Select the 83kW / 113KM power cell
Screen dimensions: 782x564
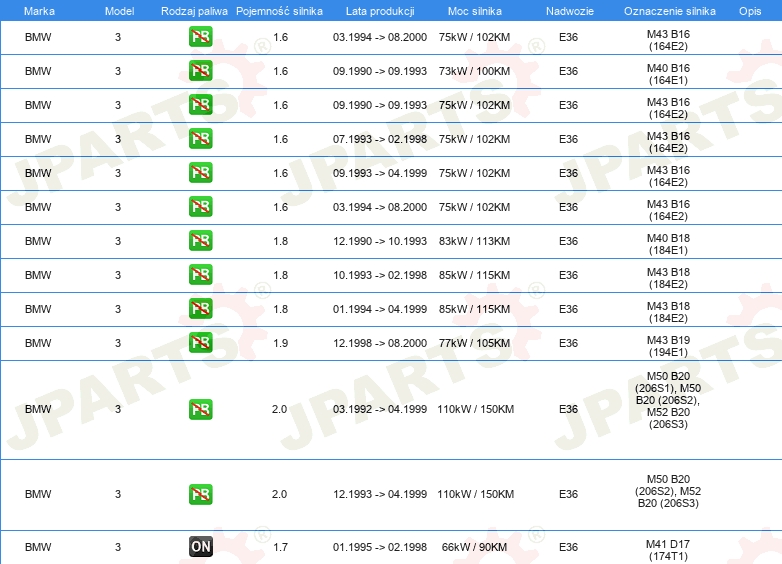click(474, 241)
